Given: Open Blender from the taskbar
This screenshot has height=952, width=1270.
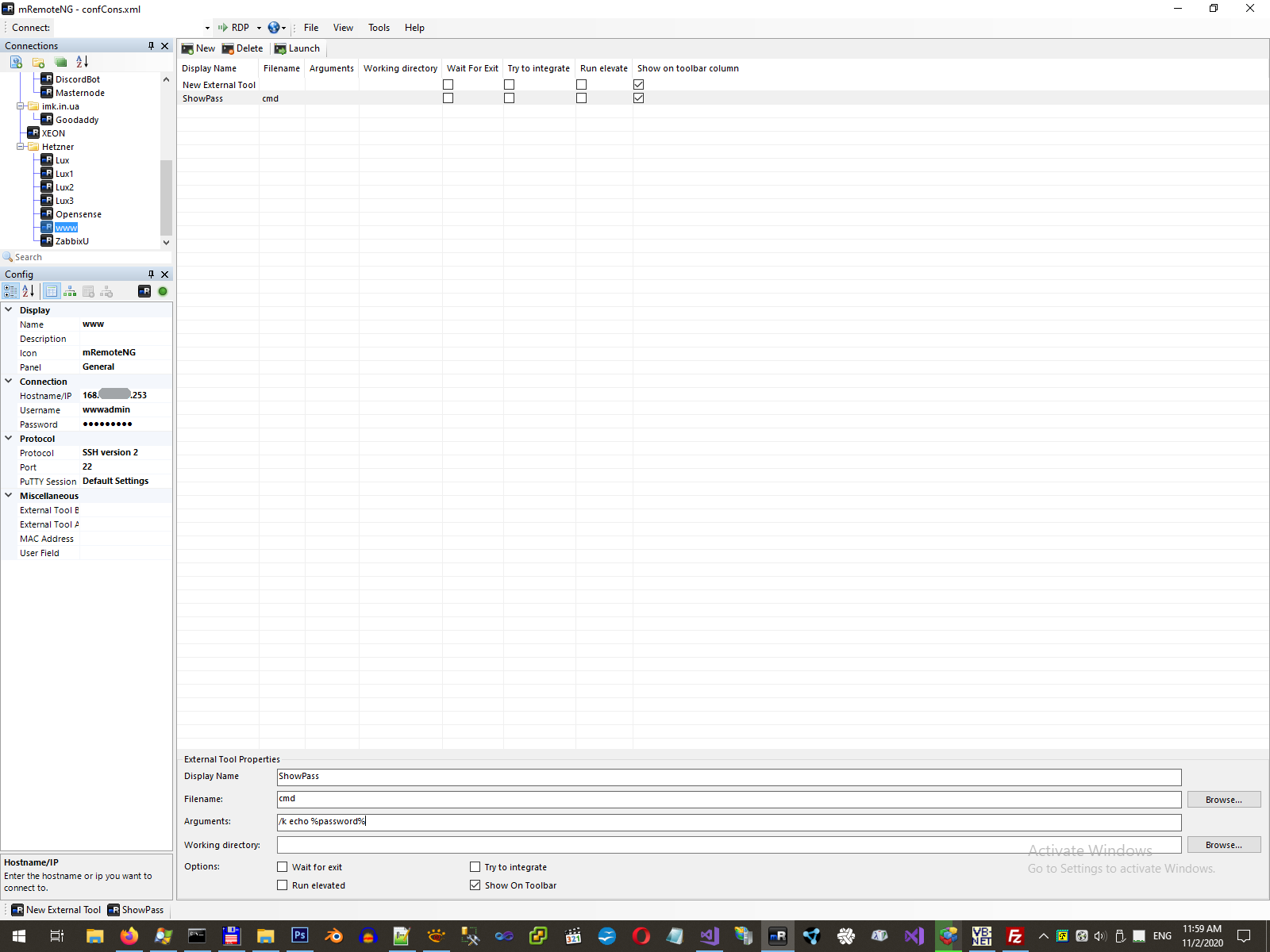Looking at the screenshot, I should [x=333, y=936].
